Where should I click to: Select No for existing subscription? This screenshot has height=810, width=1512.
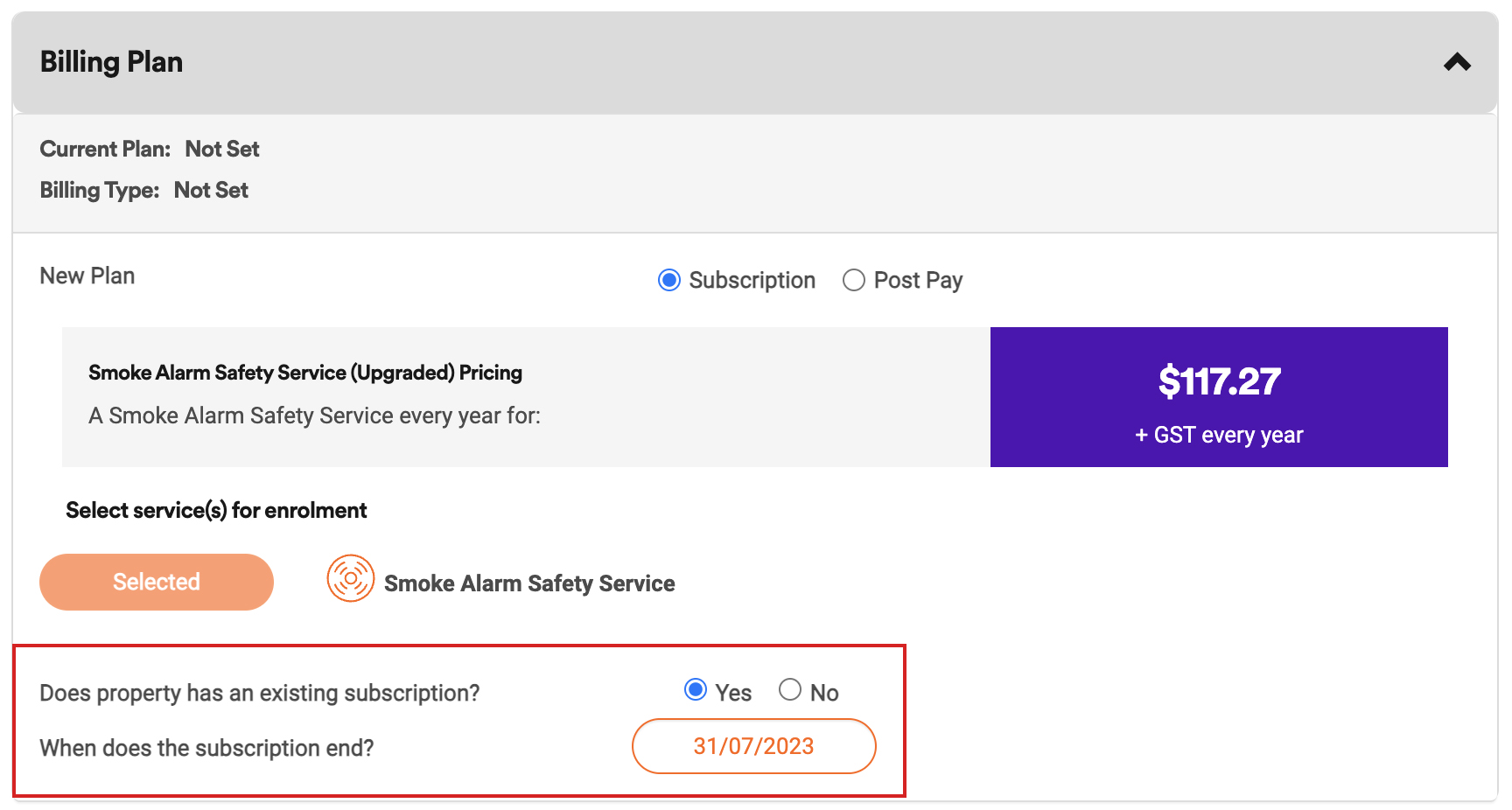point(790,690)
